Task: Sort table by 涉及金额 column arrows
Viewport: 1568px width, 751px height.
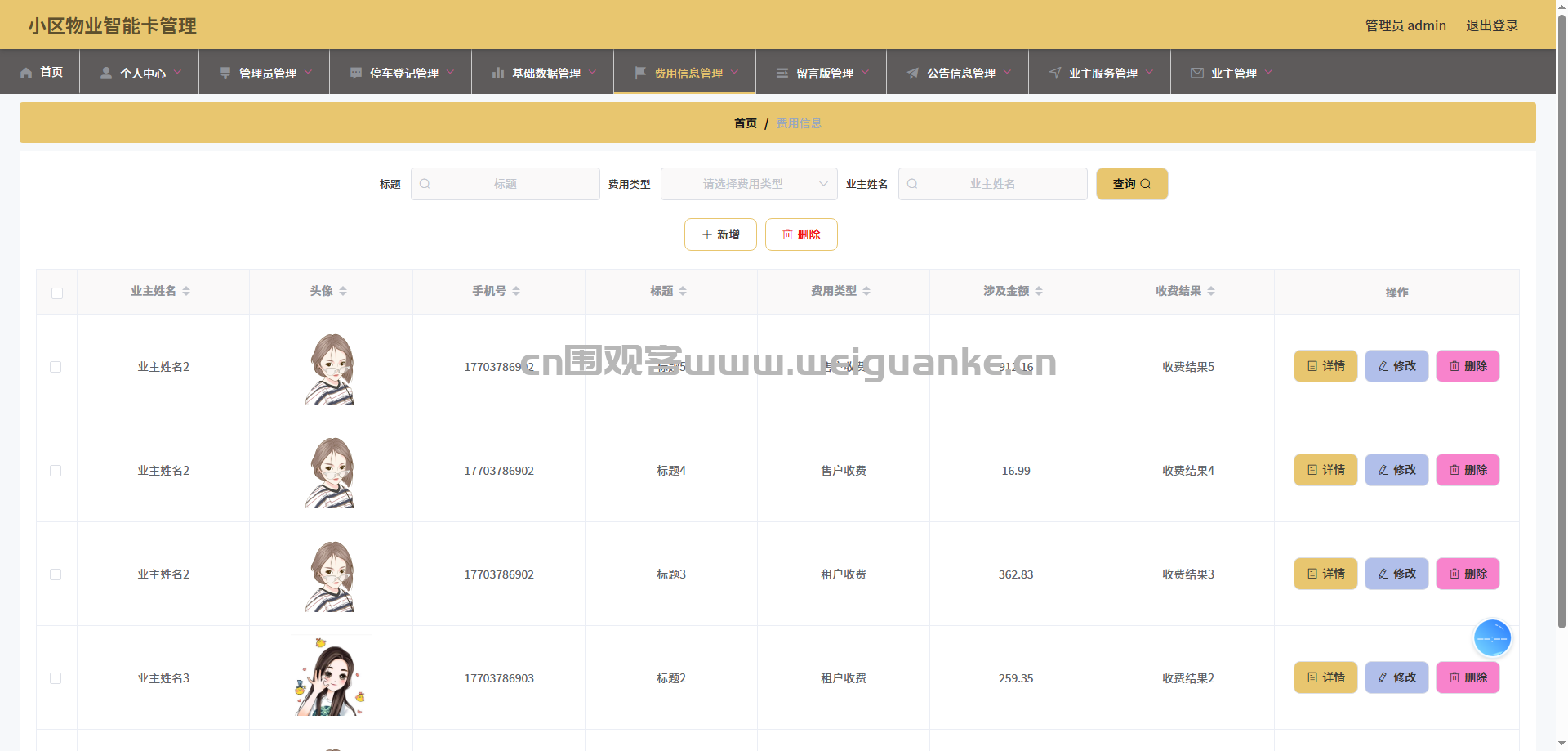Action: pyautogui.click(x=1038, y=290)
